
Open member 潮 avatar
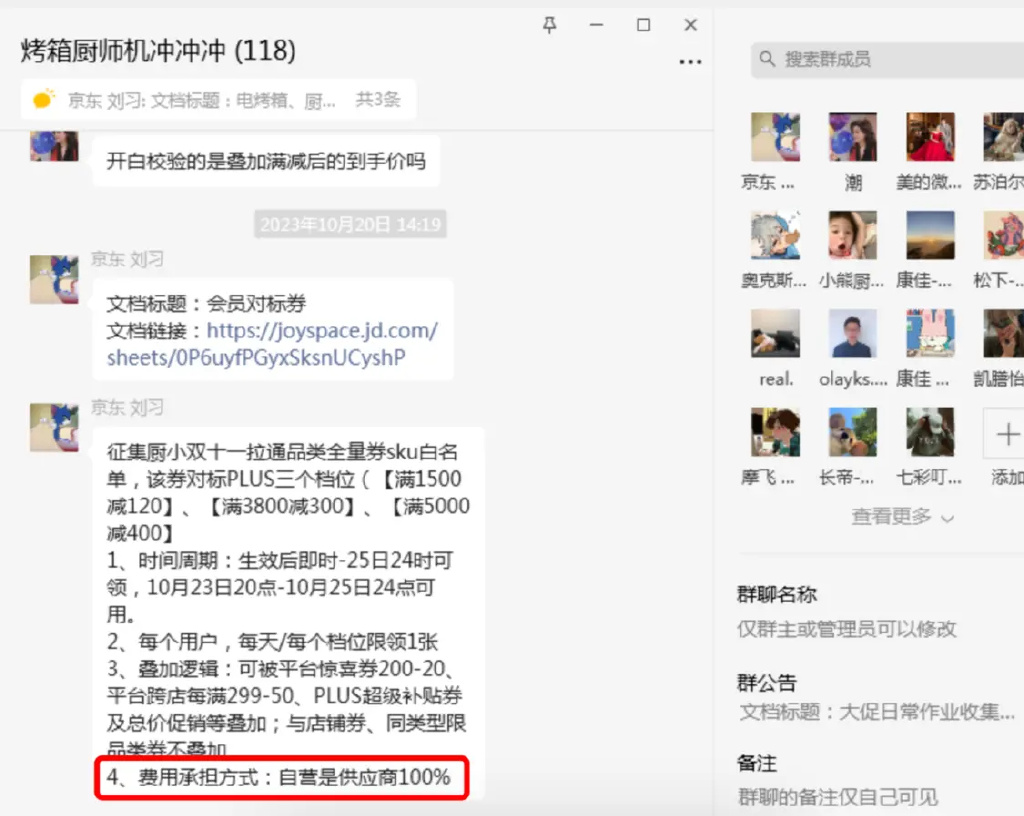tap(853, 137)
